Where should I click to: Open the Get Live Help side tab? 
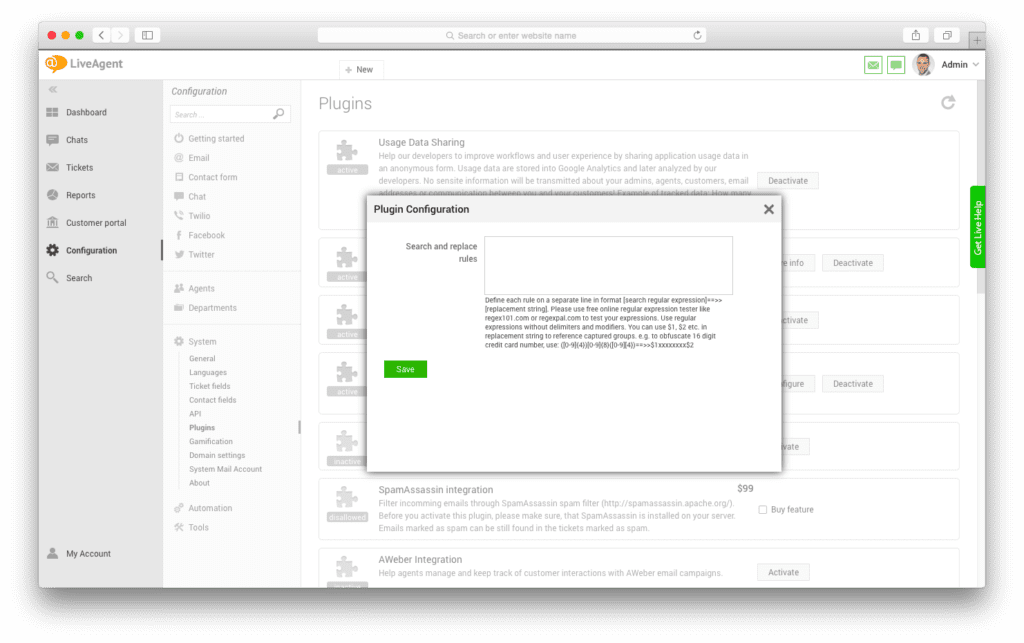[x=978, y=227]
